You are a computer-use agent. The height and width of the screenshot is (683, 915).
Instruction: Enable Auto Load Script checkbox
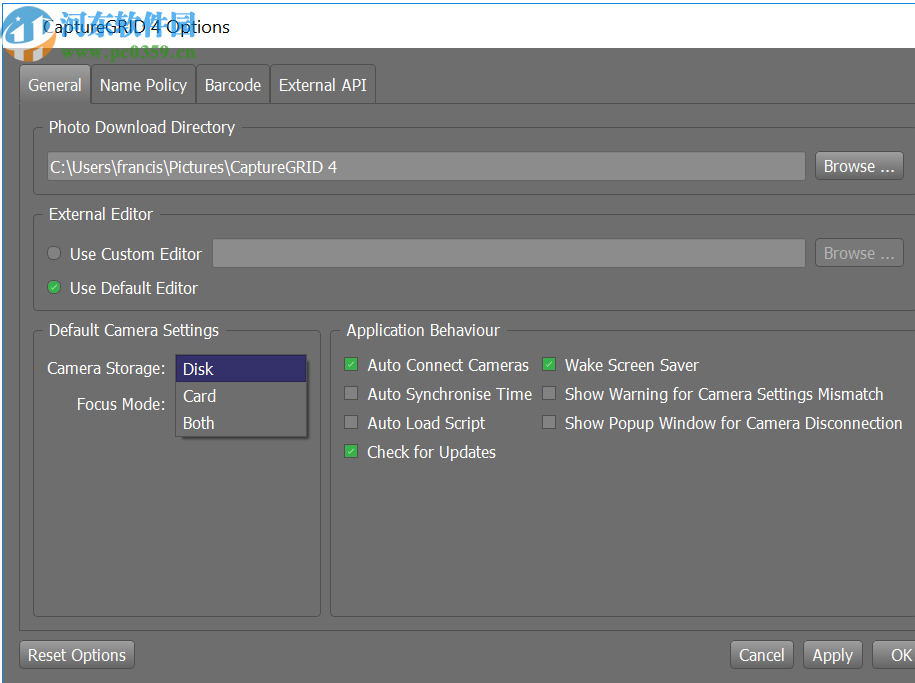point(351,423)
